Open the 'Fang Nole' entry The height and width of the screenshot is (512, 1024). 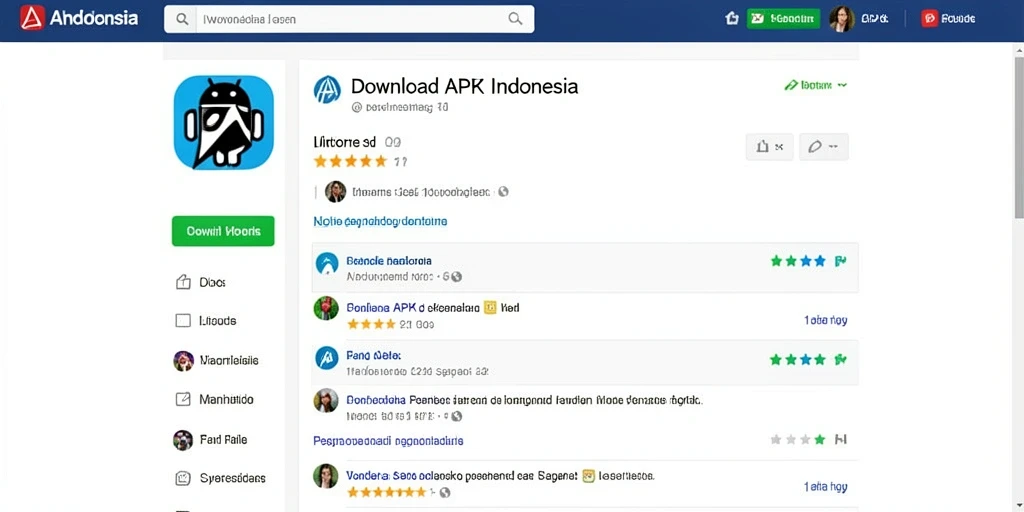(374, 355)
